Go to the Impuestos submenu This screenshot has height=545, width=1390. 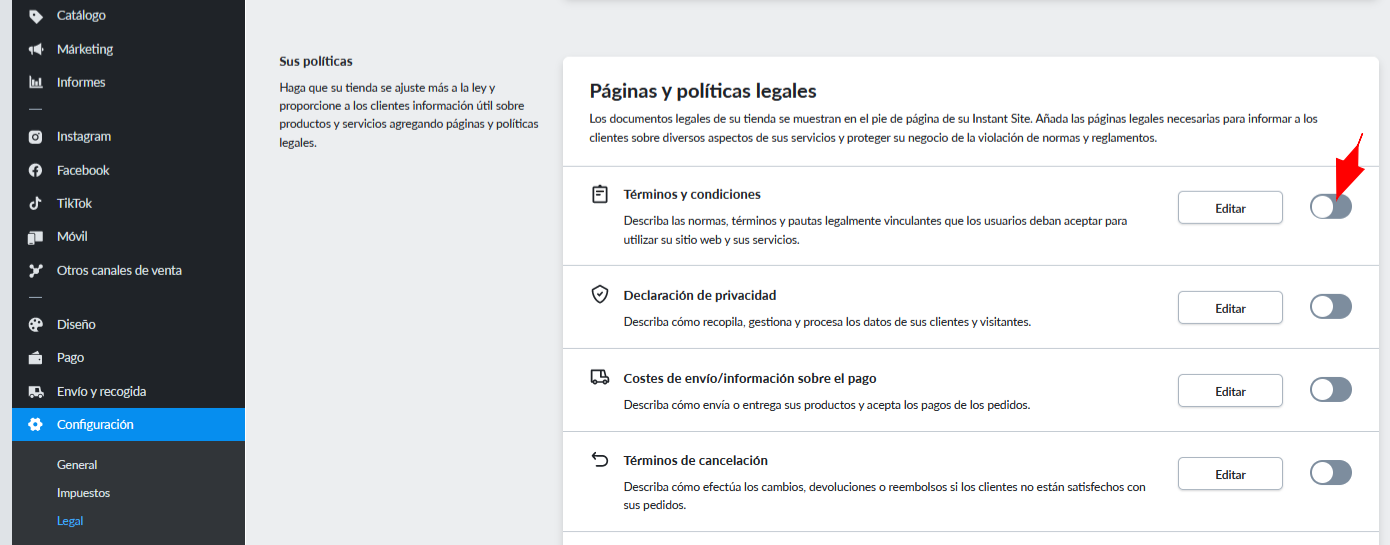point(83,493)
